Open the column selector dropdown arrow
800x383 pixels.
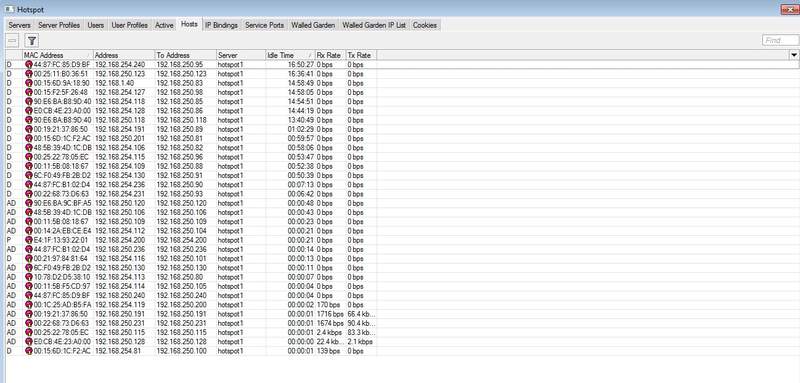click(x=794, y=55)
